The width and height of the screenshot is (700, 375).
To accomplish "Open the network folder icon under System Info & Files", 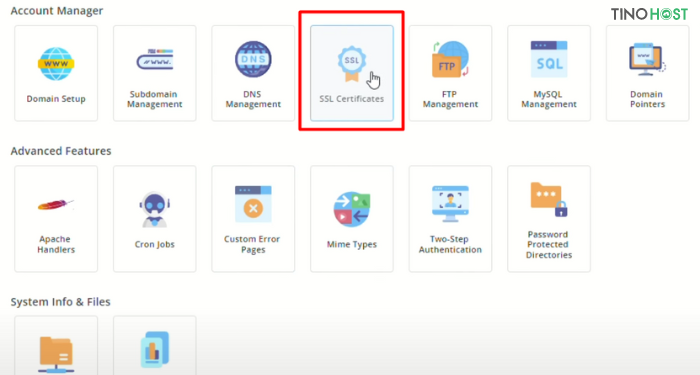I will coord(56,355).
